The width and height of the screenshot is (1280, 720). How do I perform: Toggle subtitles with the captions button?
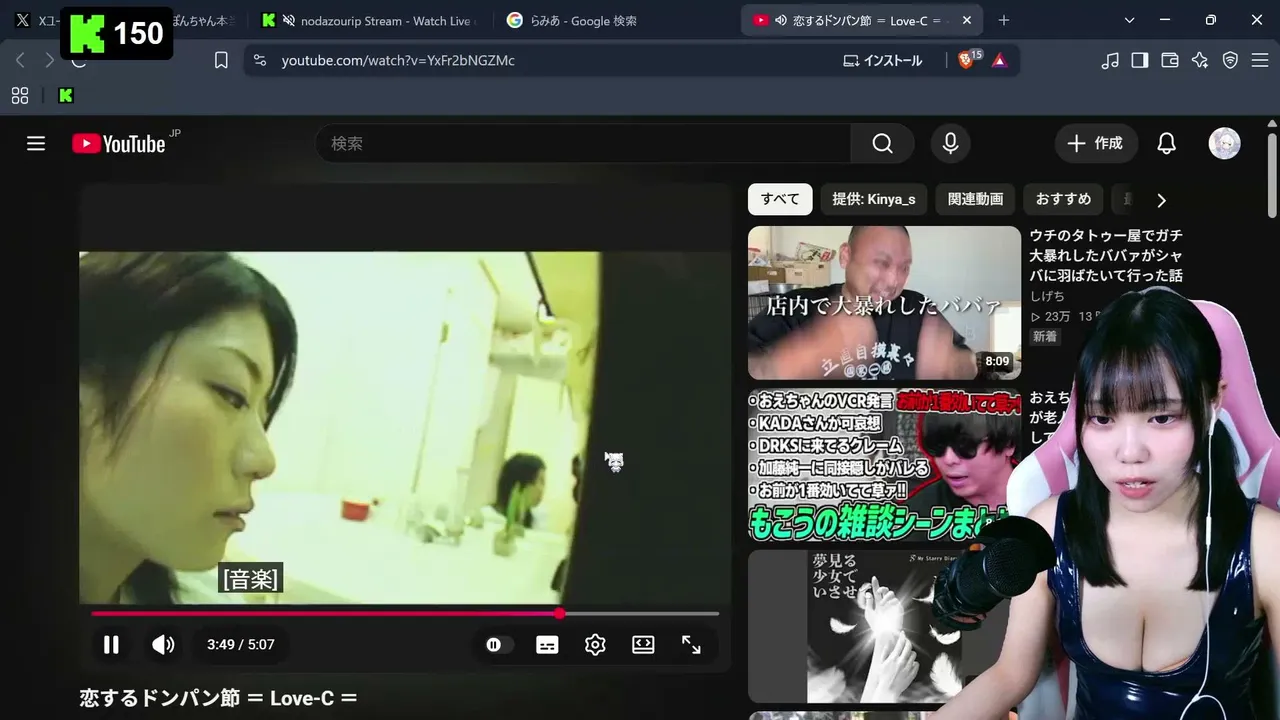547,645
